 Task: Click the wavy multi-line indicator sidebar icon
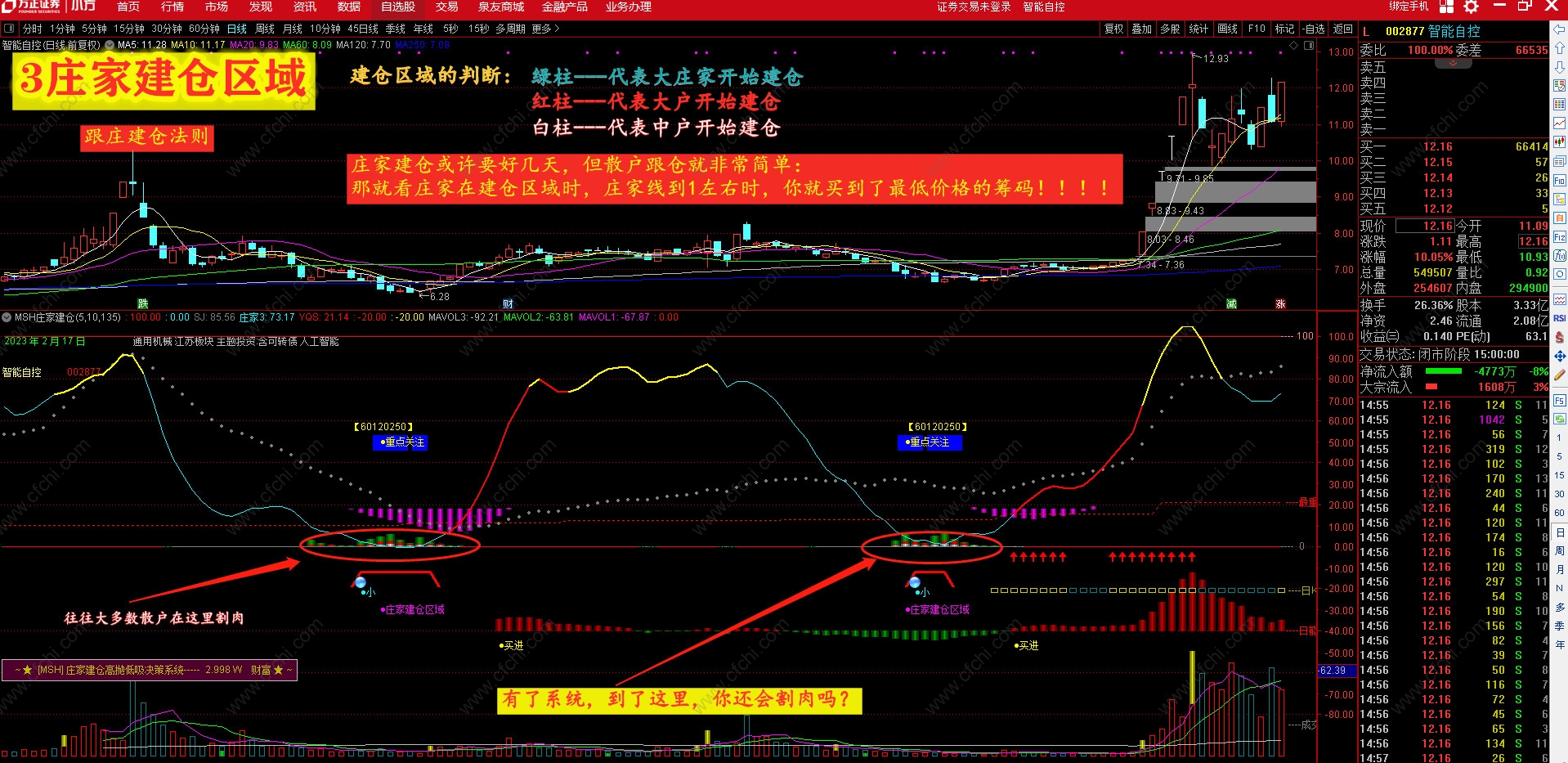point(1560,299)
